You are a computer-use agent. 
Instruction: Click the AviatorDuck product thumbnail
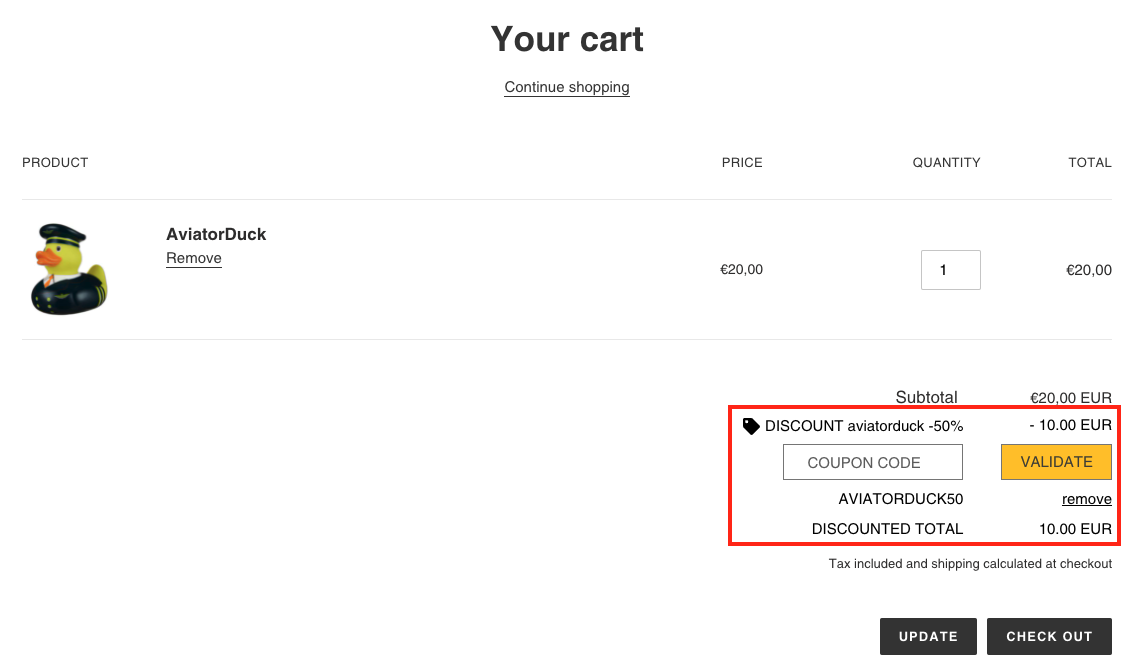70,269
